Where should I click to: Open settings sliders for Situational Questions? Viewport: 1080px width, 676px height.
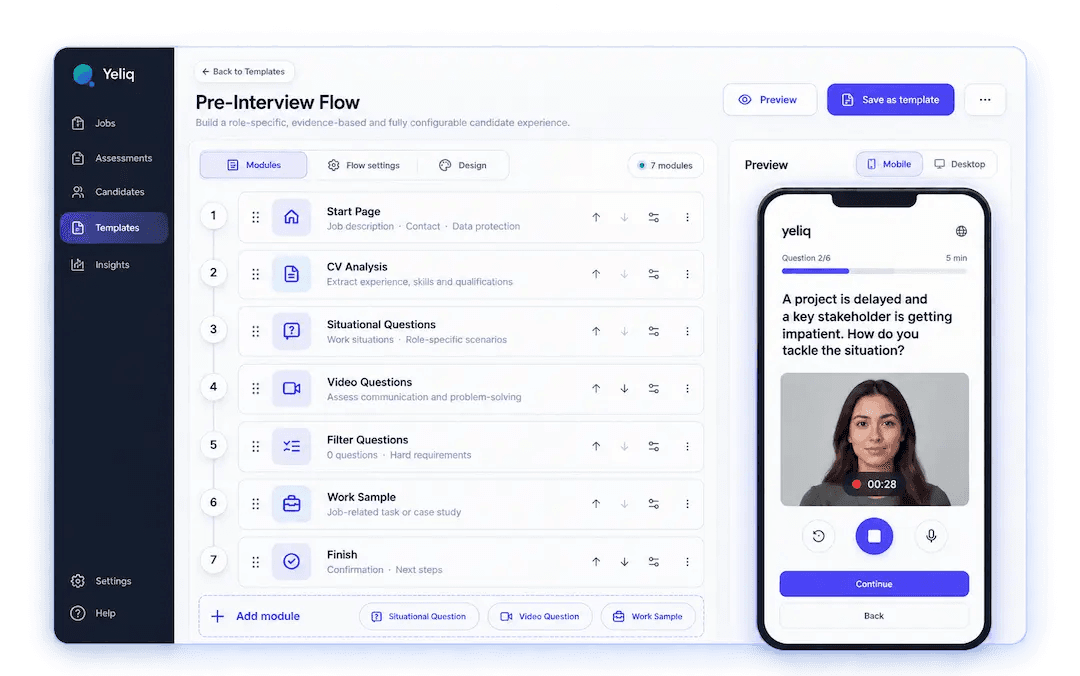point(654,331)
